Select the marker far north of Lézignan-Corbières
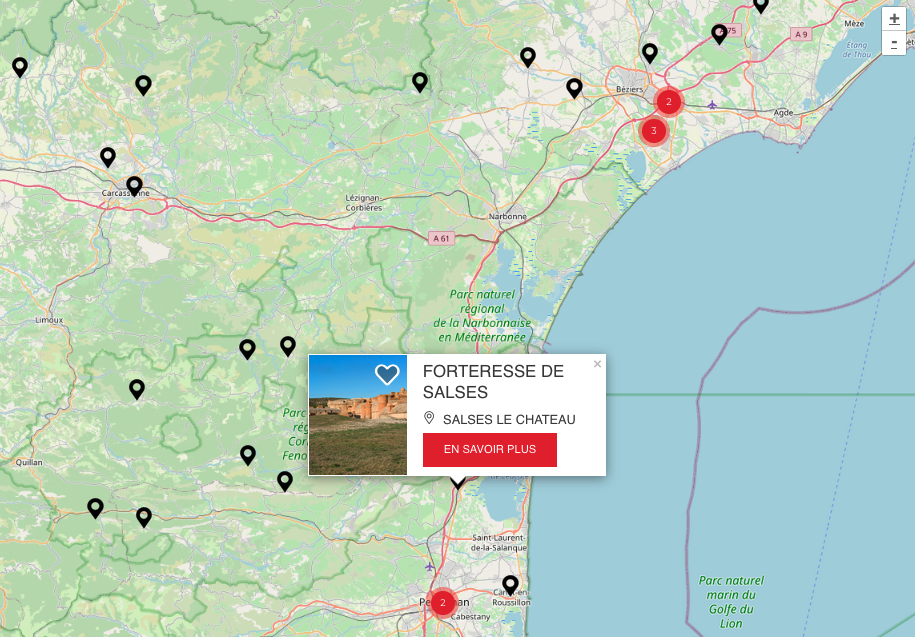 pos(420,82)
